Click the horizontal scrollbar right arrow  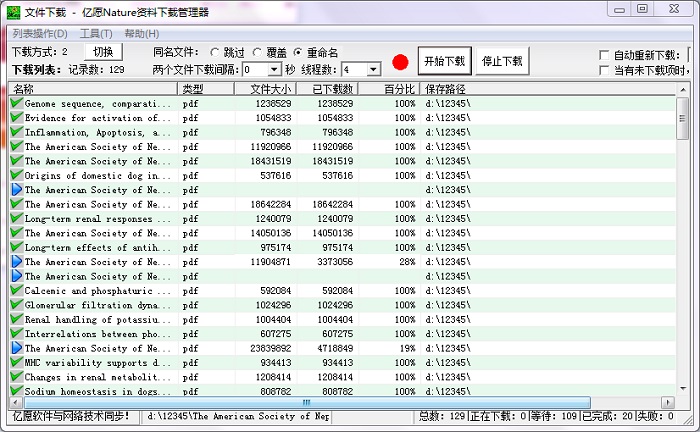coord(668,403)
